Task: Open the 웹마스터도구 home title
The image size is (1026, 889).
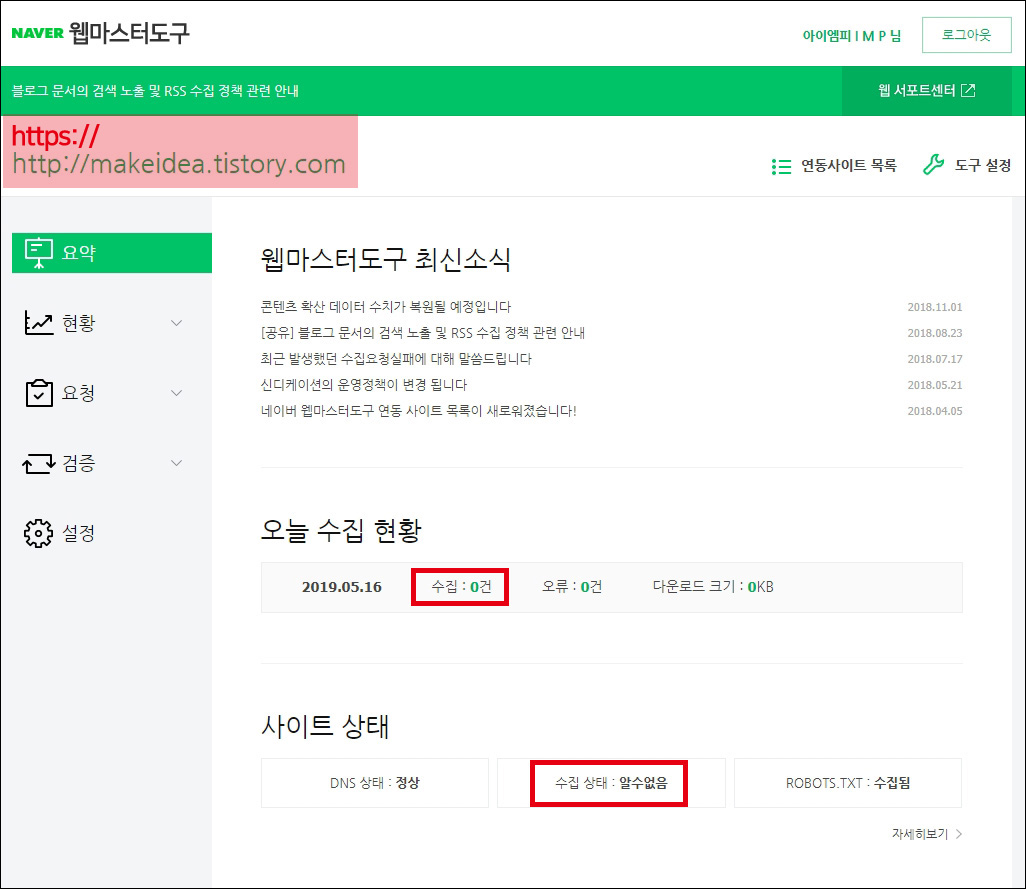Action: [x=129, y=33]
